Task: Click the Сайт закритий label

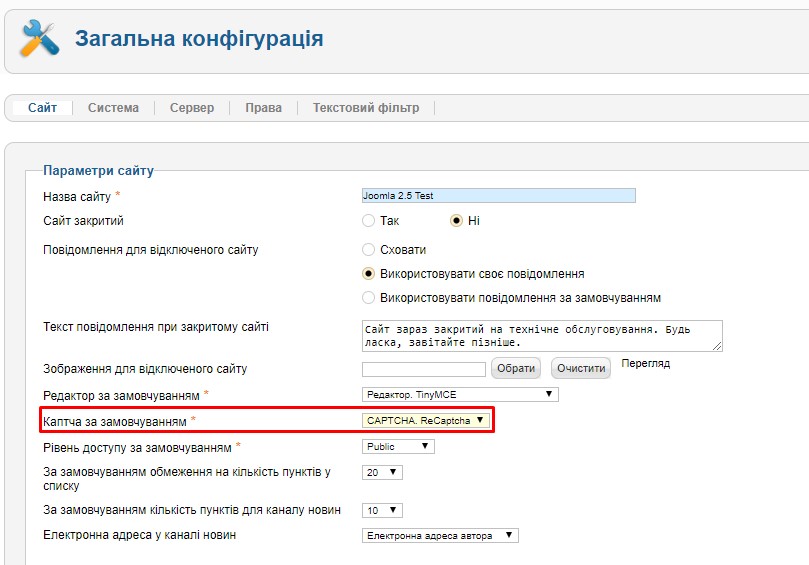Action: pos(83,221)
